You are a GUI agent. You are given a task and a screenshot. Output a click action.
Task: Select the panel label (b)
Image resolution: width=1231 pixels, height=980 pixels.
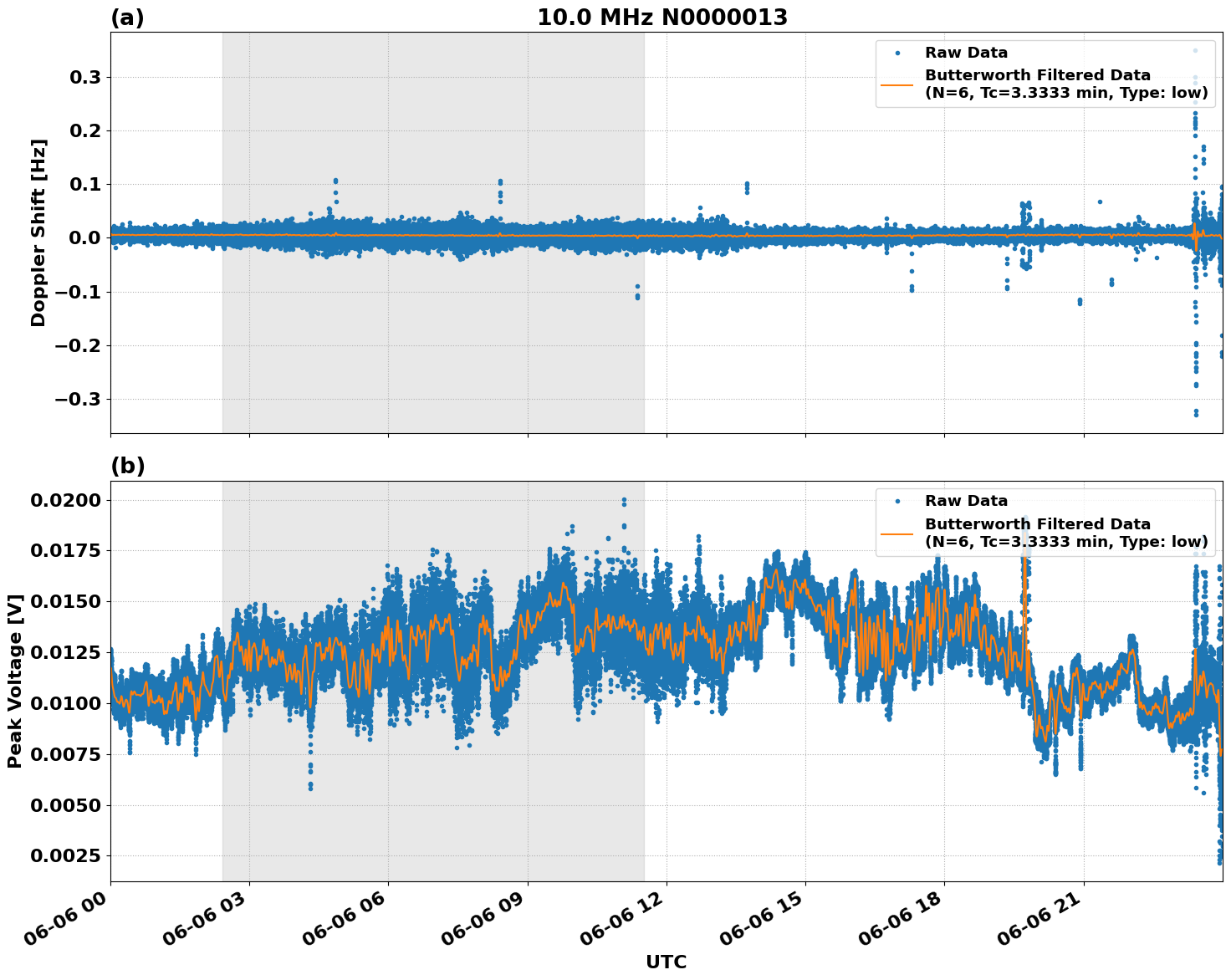128,465
